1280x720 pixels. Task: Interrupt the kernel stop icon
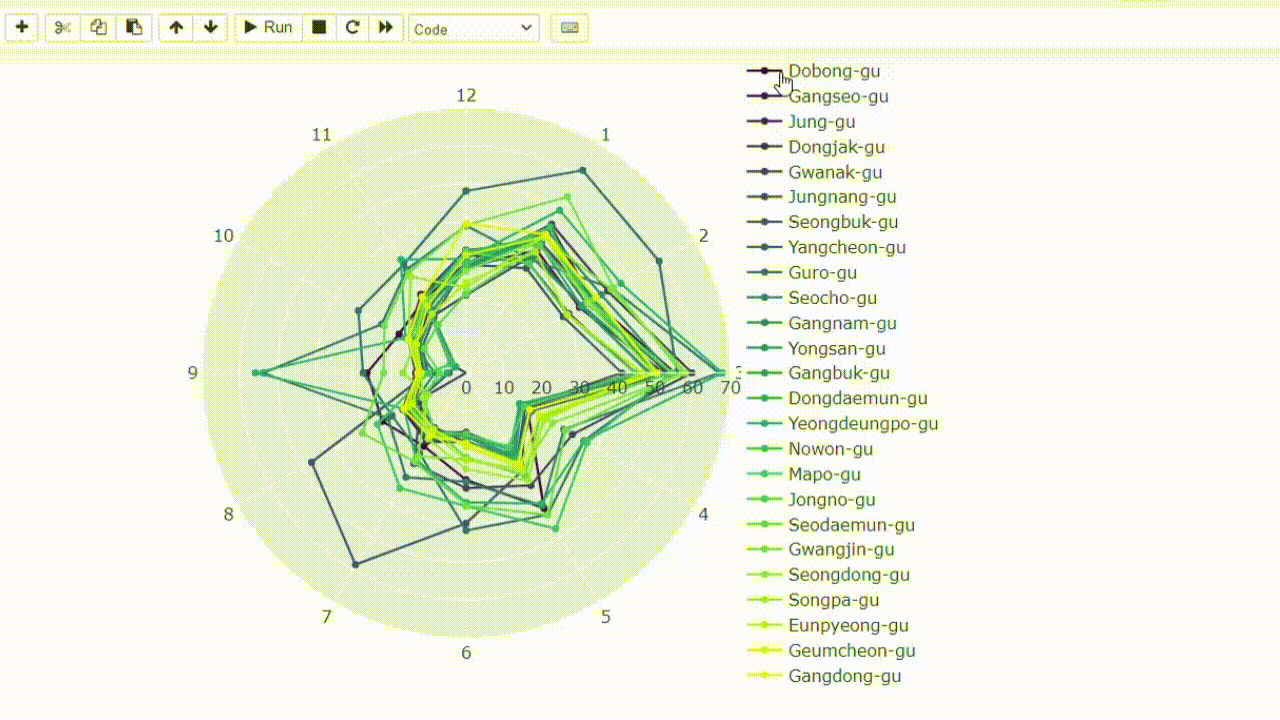click(319, 27)
